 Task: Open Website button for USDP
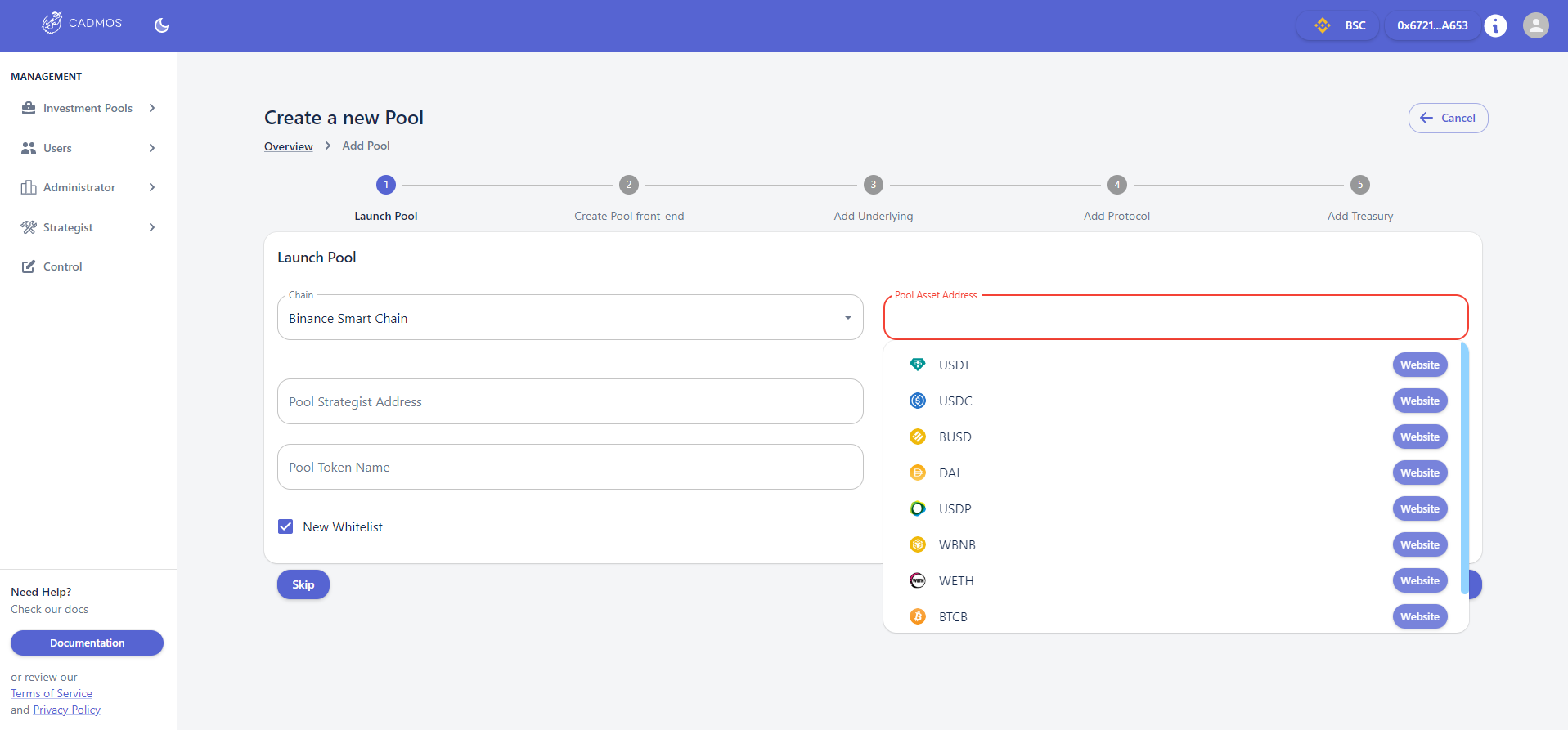[x=1420, y=508]
